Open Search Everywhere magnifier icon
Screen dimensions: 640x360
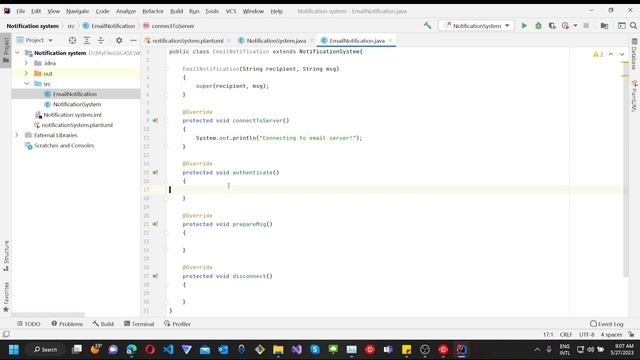pyautogui.click(x=633, y=26)
